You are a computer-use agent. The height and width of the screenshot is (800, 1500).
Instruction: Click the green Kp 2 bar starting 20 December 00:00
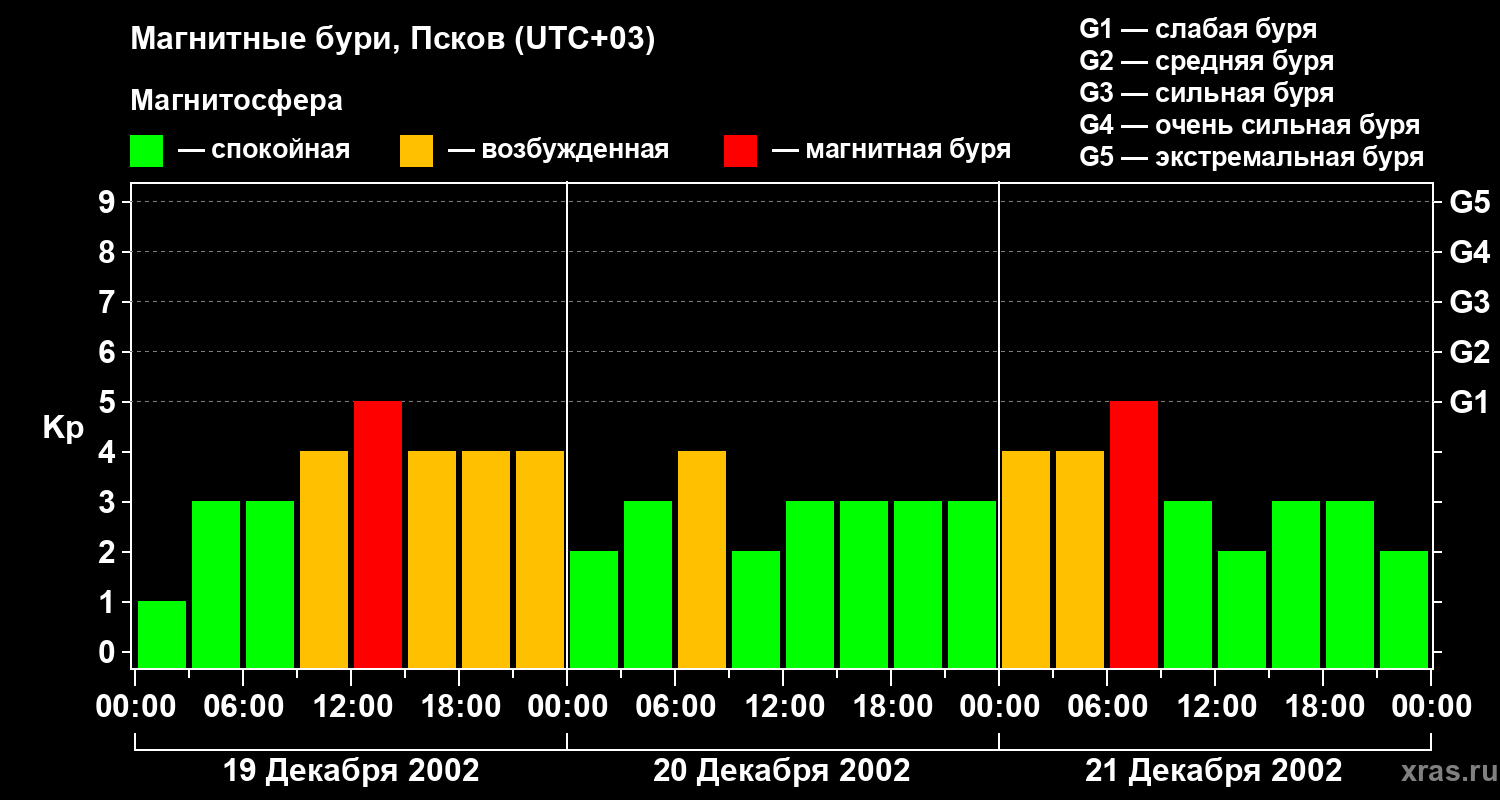pyautogui.click(x=594, y=609)
